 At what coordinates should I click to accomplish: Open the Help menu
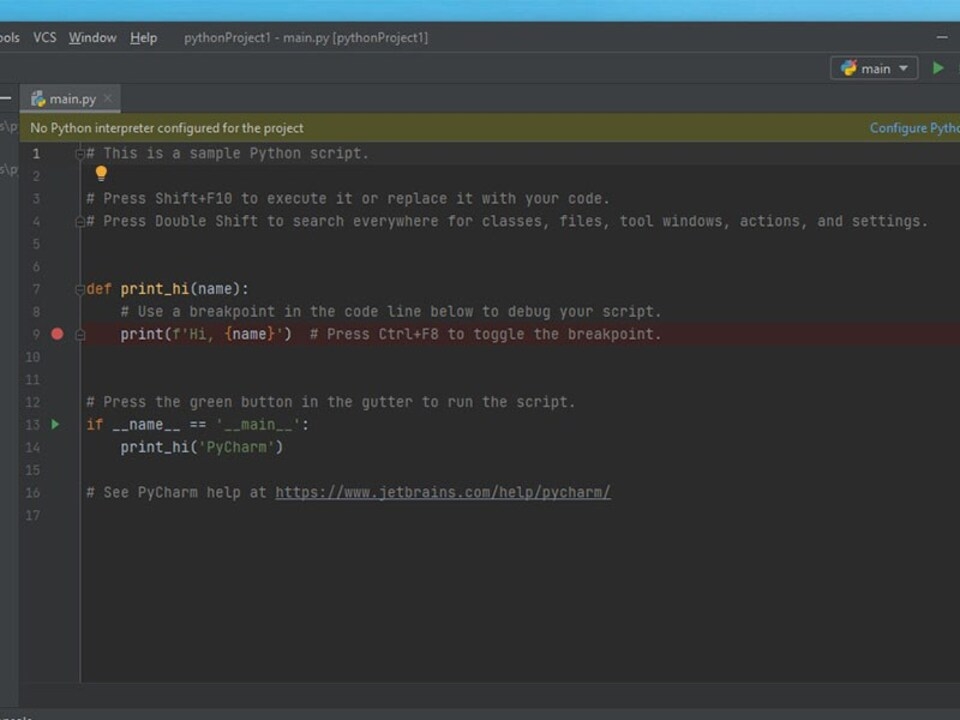click(143, 37)
